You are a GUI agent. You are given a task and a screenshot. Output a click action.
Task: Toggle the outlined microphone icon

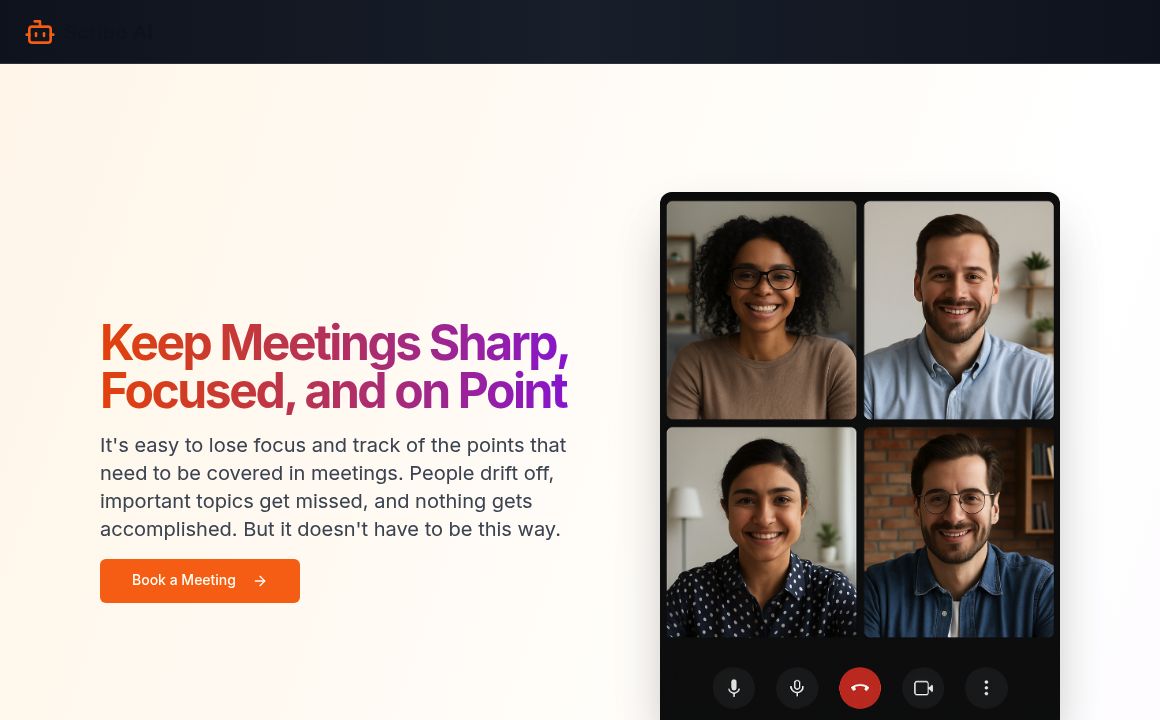[x=797, y=688]
